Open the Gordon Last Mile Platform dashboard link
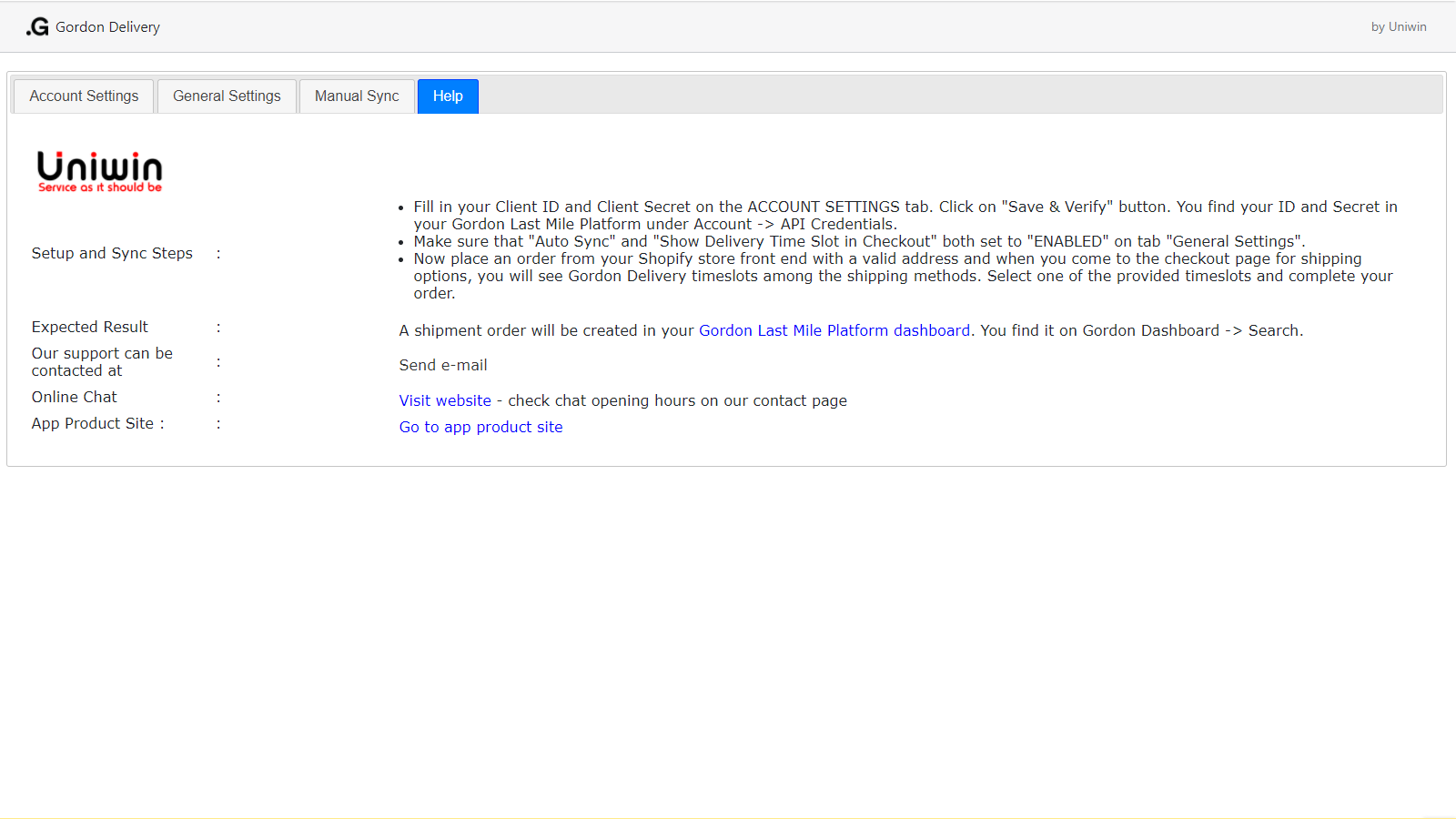This screenshot has height=819, width=1456. click(x=834, y=330)
